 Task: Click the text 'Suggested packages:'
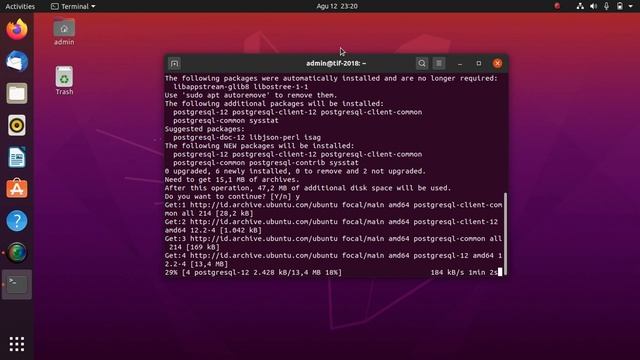tap(204, 129)
